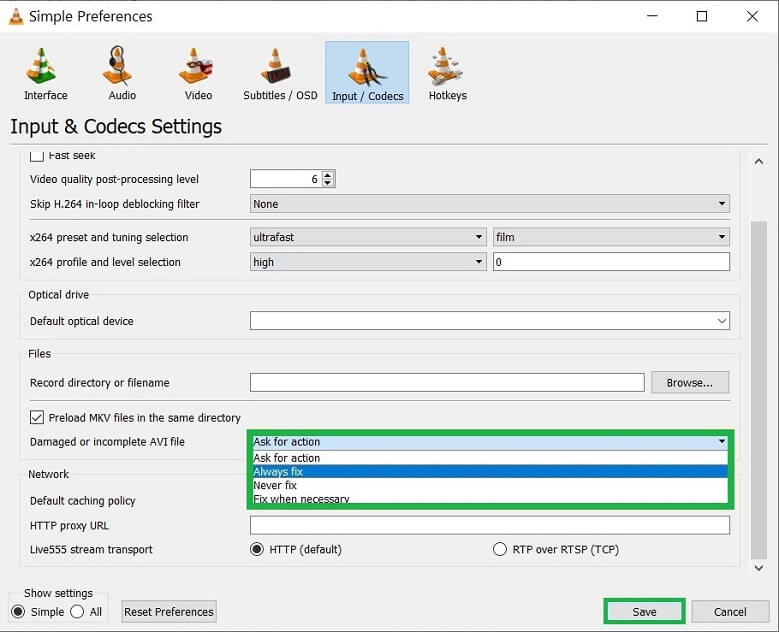Click the Record directory or filename field
The image size is (779, 632).
447,383
